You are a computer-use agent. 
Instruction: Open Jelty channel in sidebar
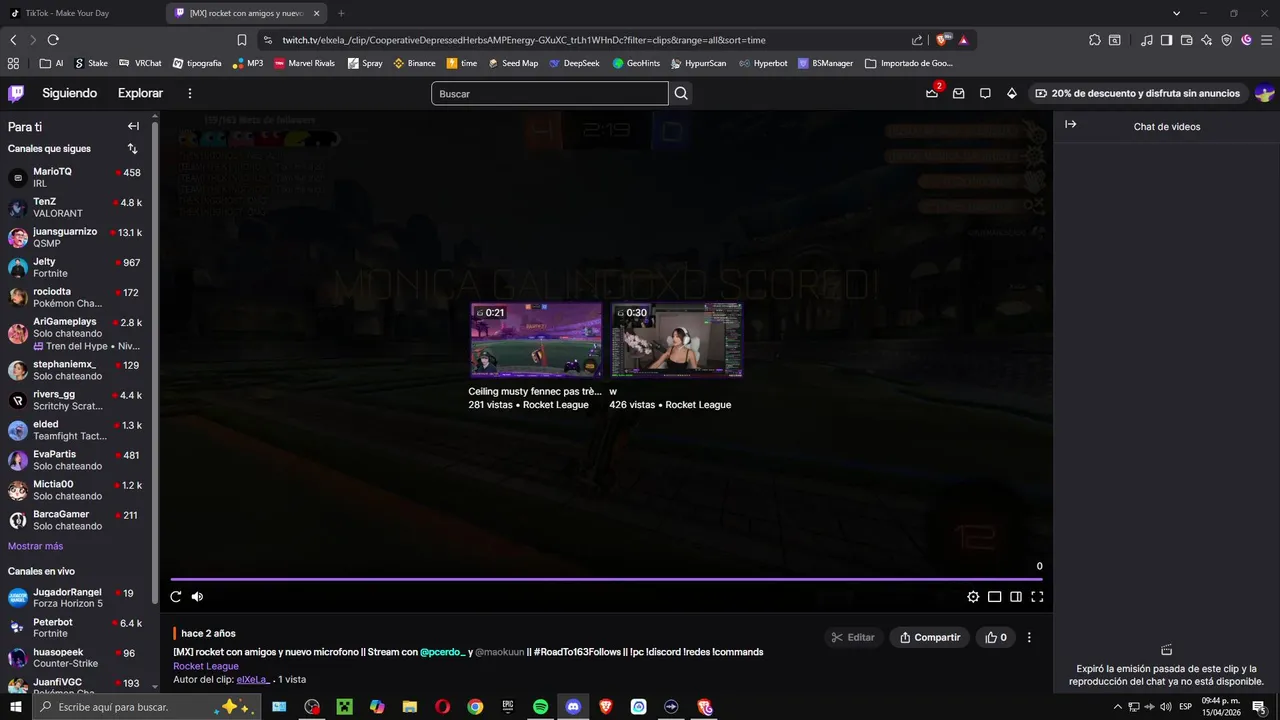75,268
